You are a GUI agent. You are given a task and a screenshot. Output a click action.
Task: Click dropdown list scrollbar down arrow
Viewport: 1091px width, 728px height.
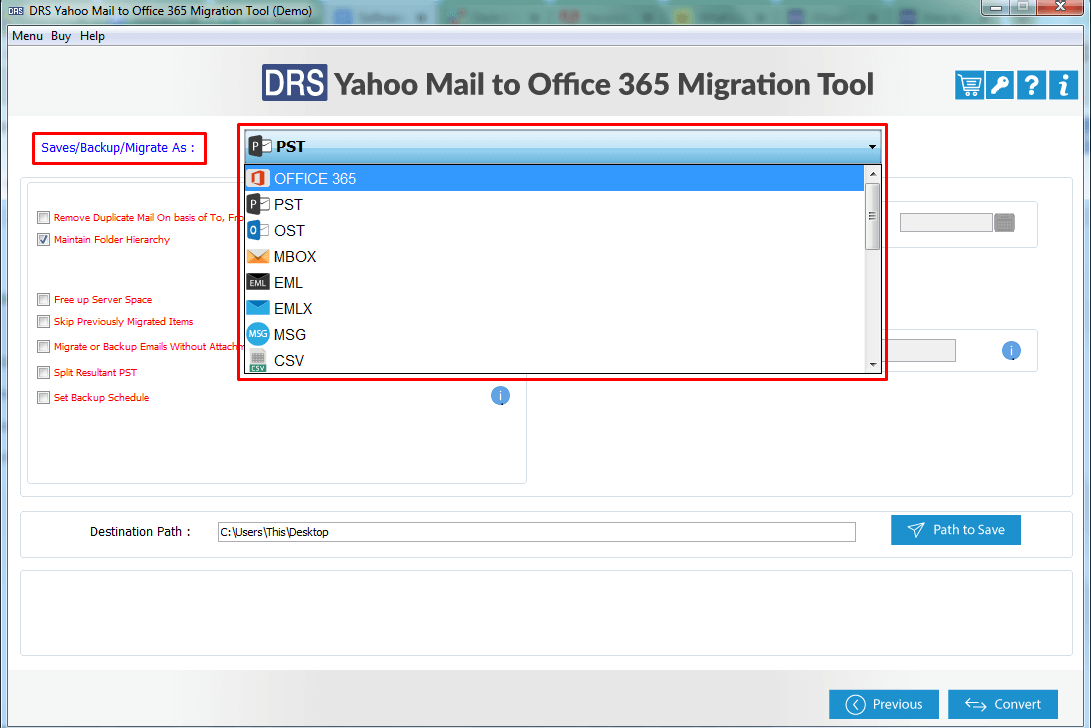tap(873, 365)
